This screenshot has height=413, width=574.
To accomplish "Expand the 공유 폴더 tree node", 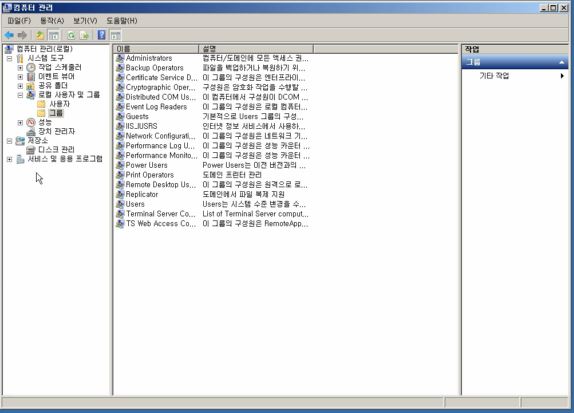I will [x=20, y=86].
